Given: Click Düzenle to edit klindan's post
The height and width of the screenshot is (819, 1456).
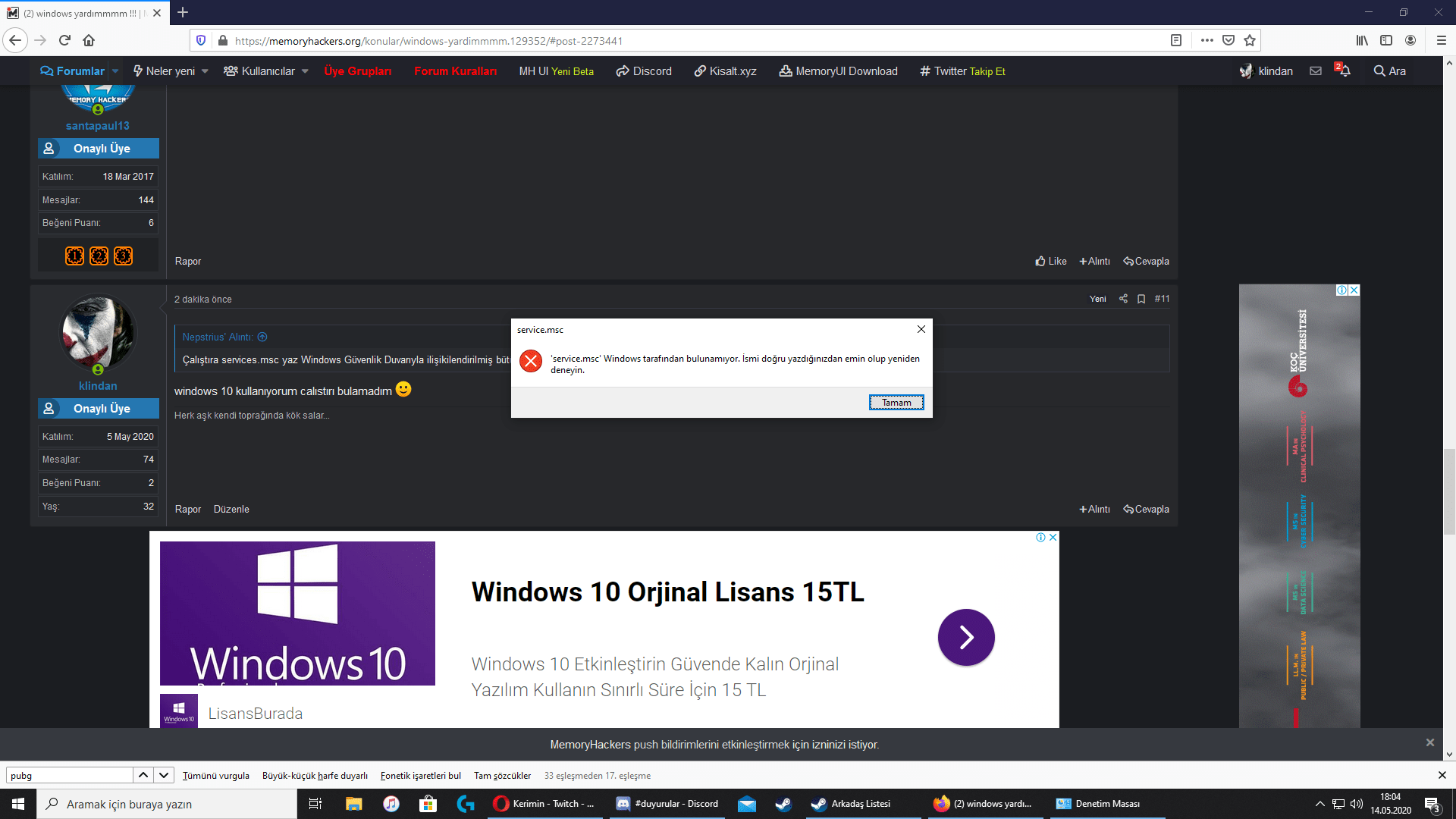Looking at the screenshot, I should coord(231,509).
